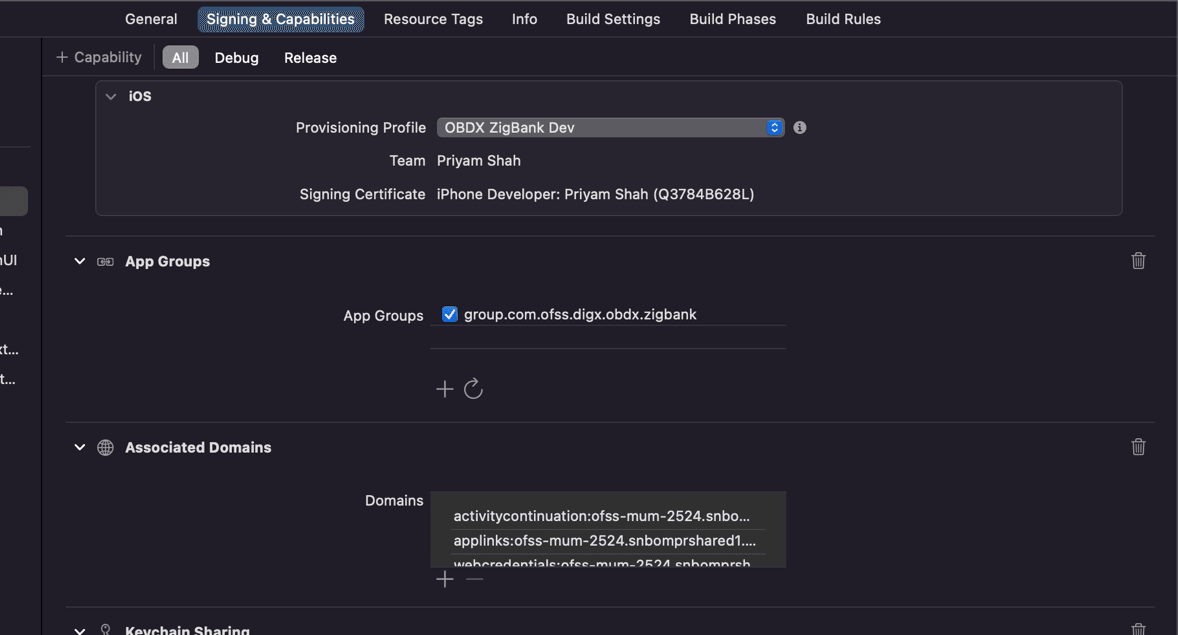Click the Team value Priyam Shah
1178x635 pixels.
coord(479,161)
